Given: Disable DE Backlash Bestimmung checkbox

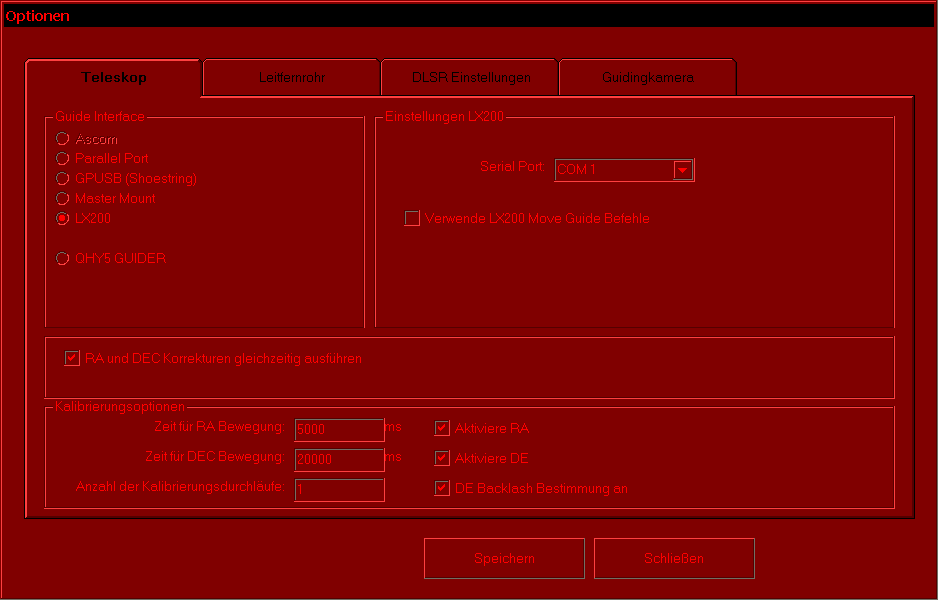Looking at the screenshot, I should [442, 489].
